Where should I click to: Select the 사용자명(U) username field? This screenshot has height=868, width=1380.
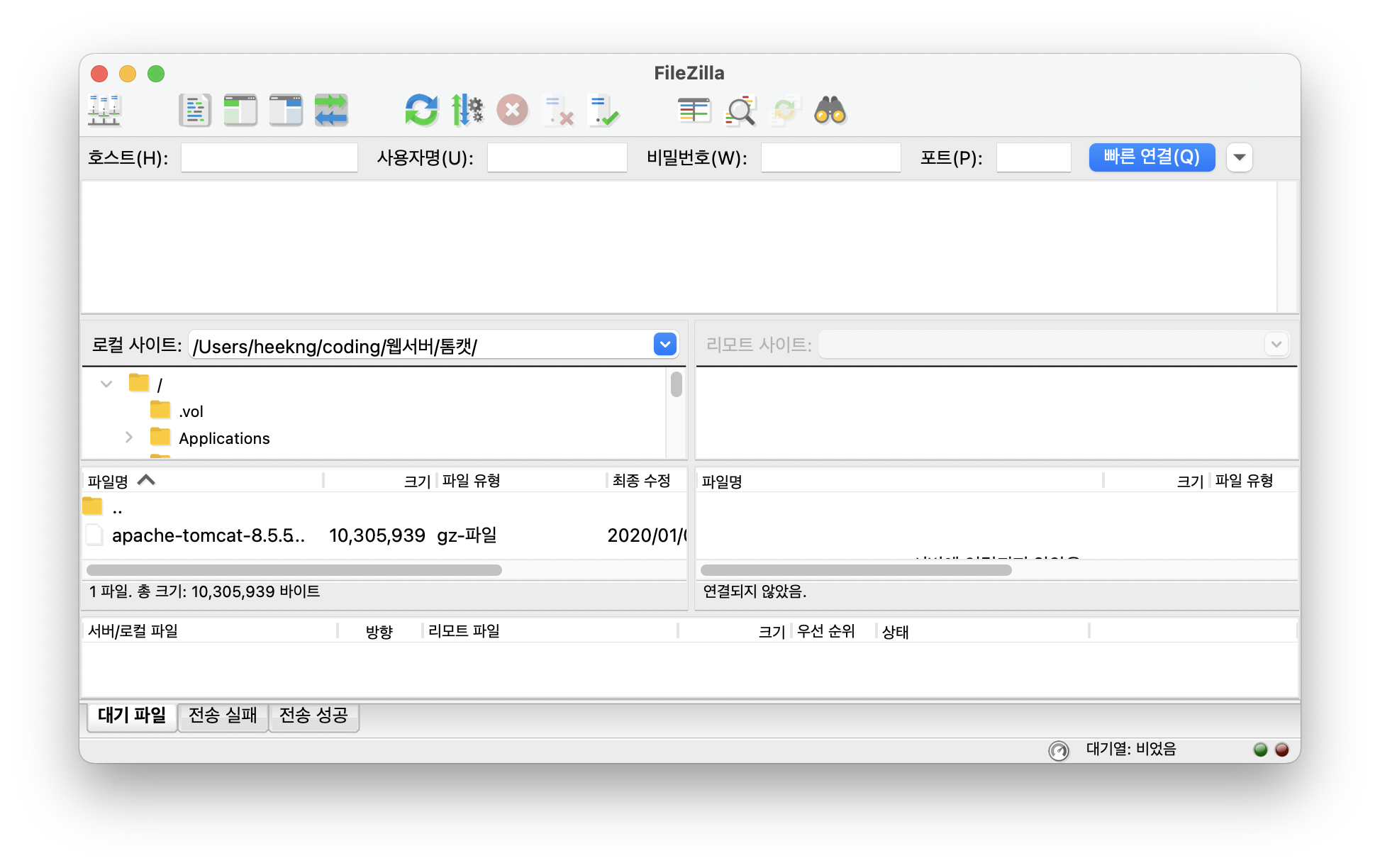557,157
